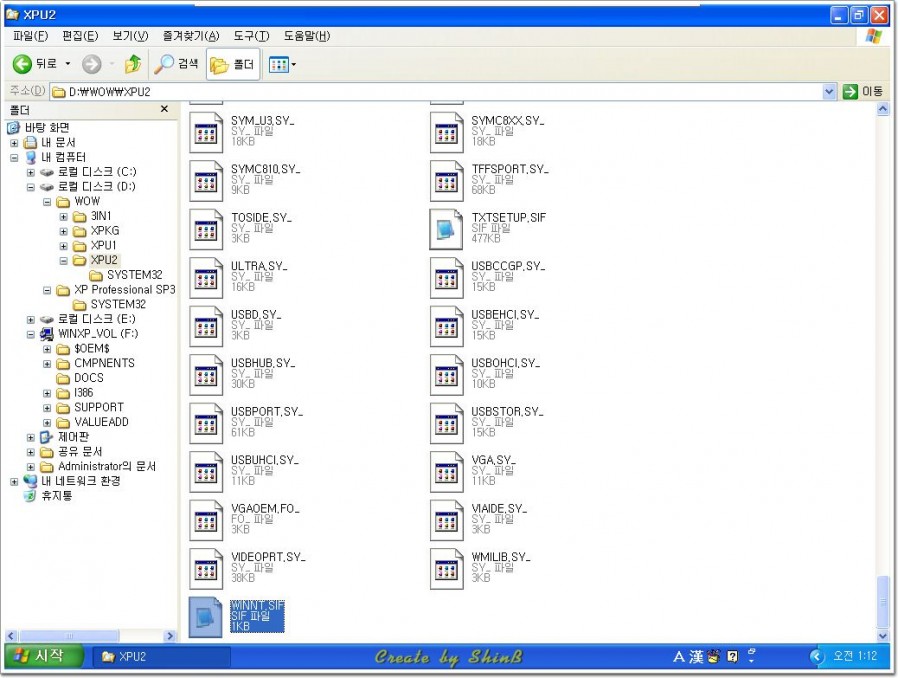This screenshot has height=678, width=900.
Task: Click the highlighted WINNT.SIF file name
Action: click(x=257, y=606)
